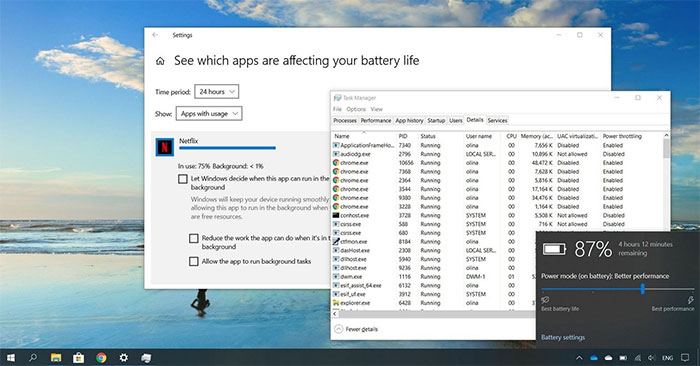Open Options menu in Task Manager

pos(356,109)
